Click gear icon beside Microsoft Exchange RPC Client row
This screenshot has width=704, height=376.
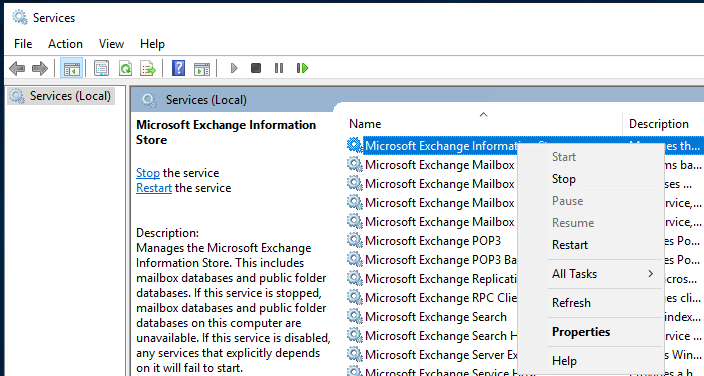point(355,297)
